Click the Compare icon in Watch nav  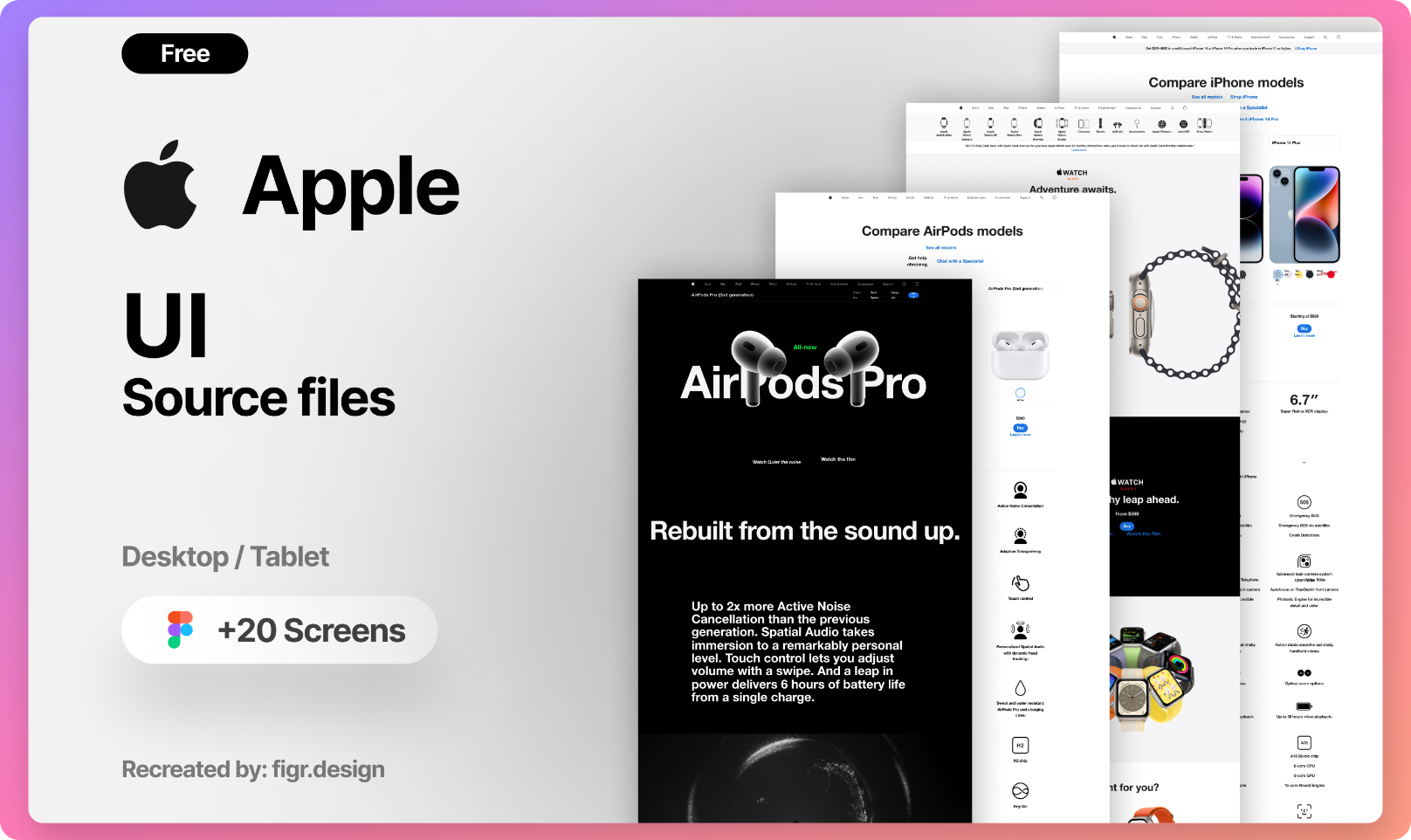(x=1084, y=126)
